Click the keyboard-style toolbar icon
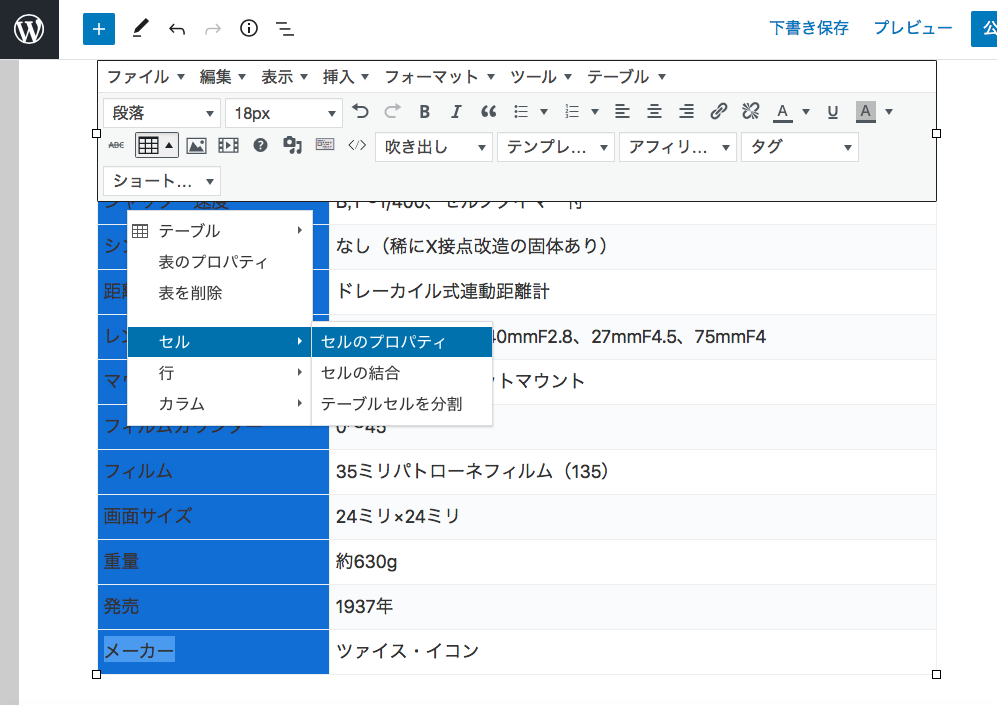 point(325,145)
